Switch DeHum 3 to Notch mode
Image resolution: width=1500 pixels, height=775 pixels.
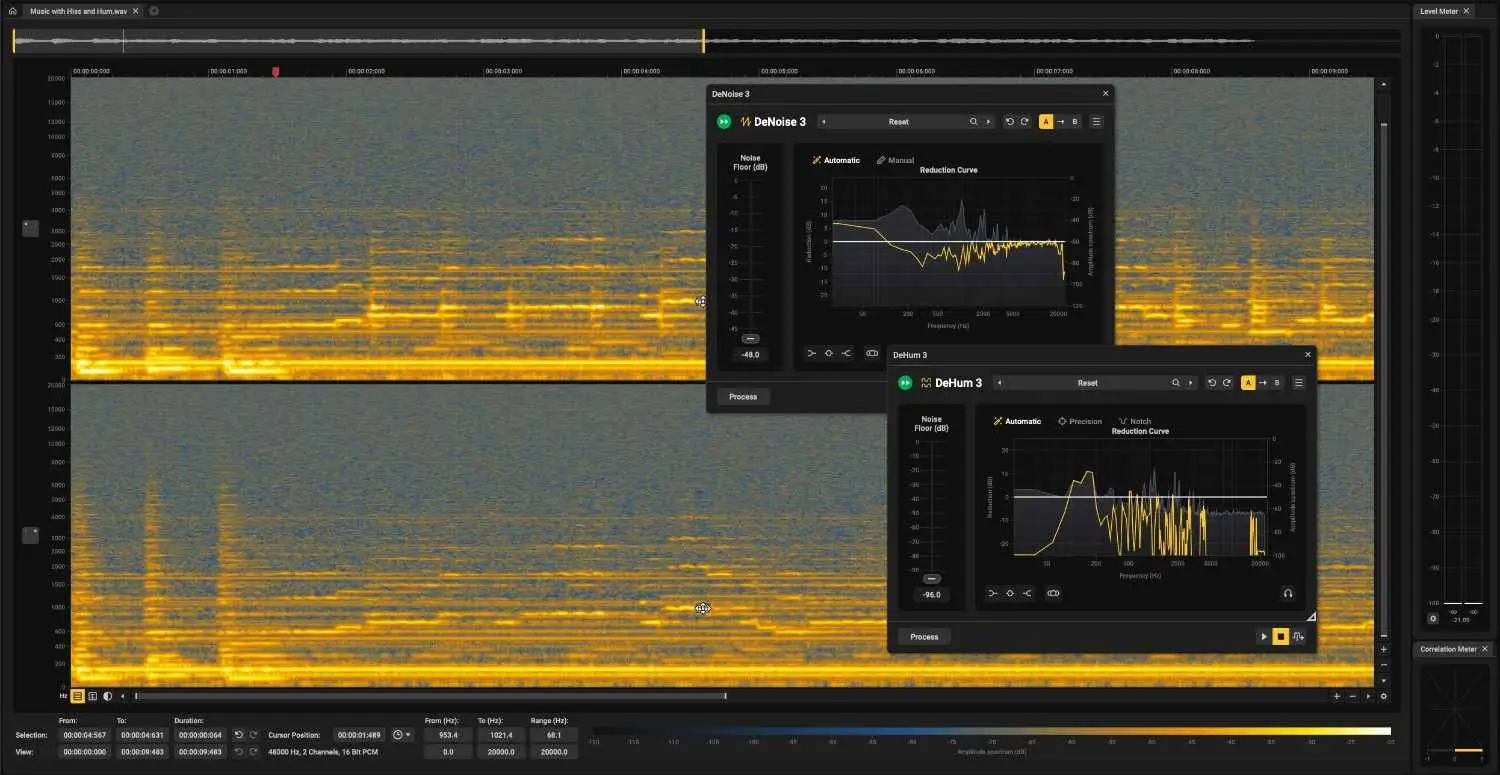[1135, 421]
